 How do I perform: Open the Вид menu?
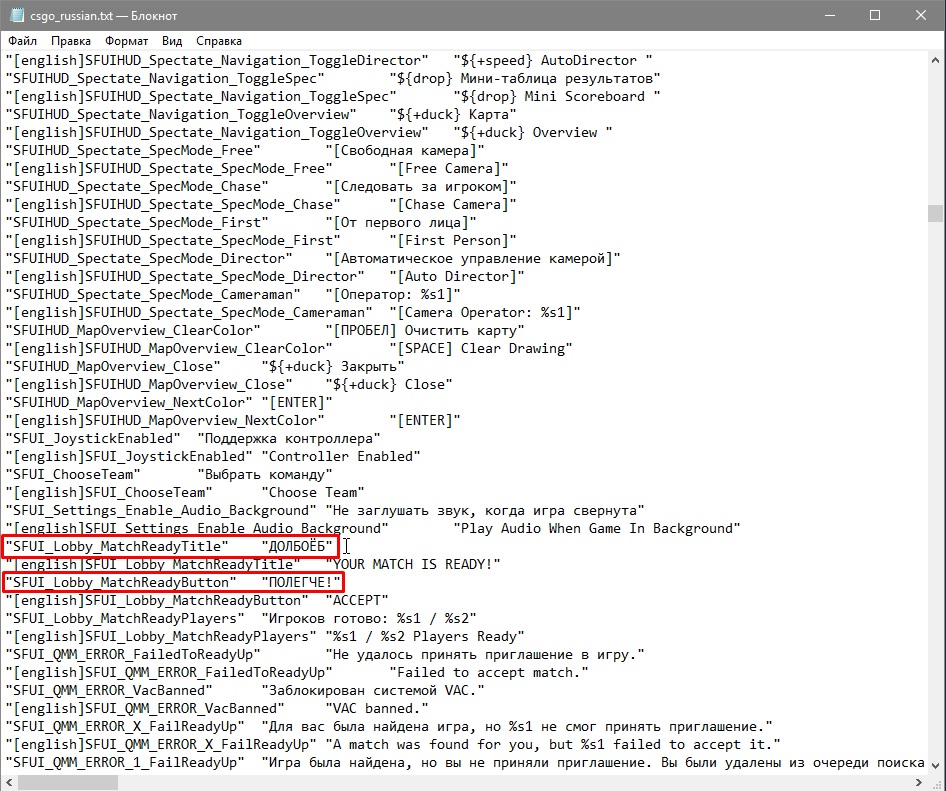pos(172,41)
